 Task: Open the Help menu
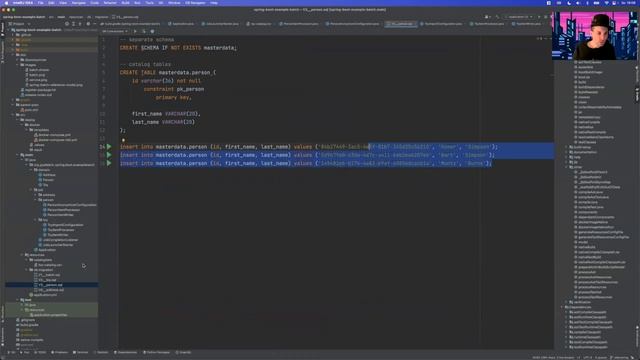[x=214, y=3]
